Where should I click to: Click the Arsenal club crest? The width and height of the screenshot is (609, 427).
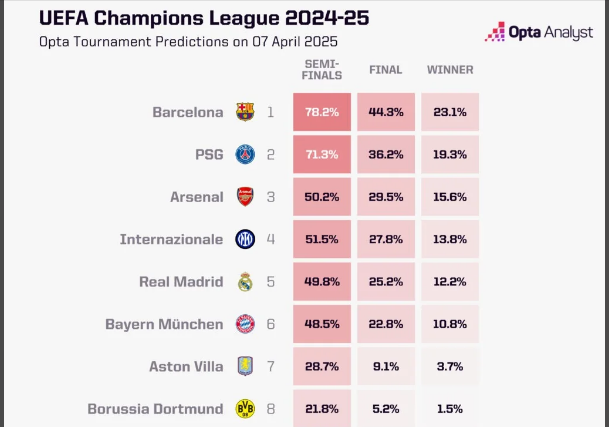(x=245, y=197)
